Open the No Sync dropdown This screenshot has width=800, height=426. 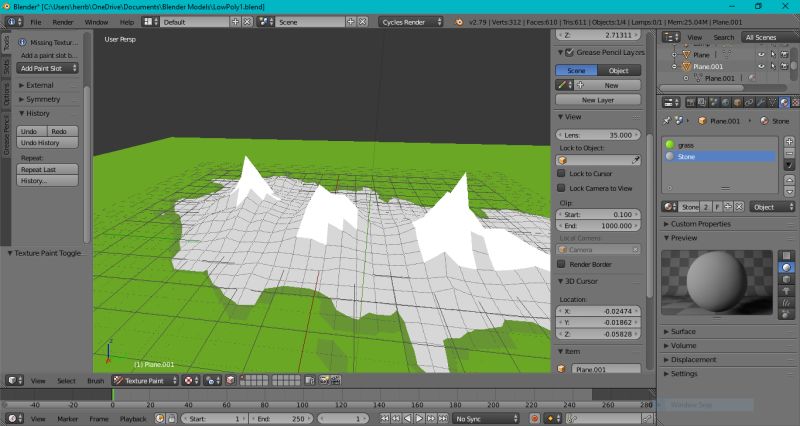(x=486, y=419)
